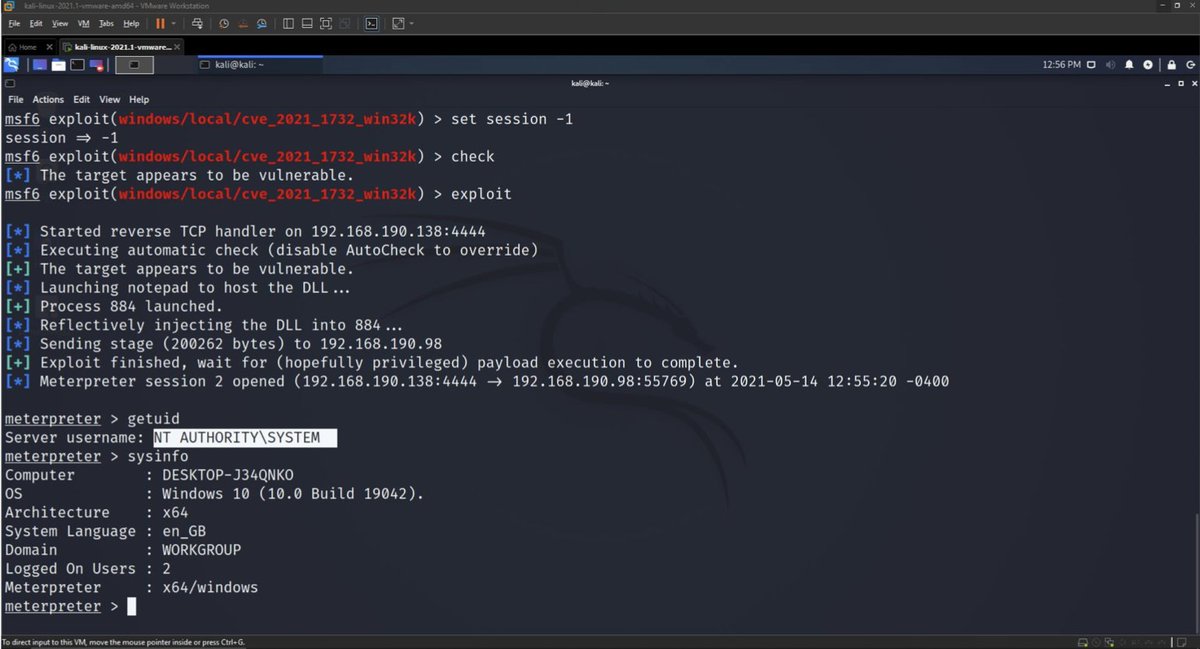
Task: Open the VMware VM menu
Action: [83, 23]
